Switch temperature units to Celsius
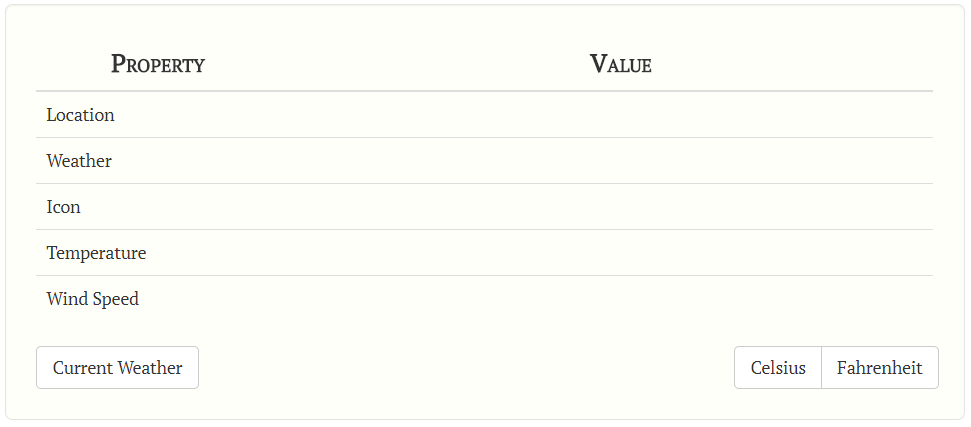This screenshot has height=427, width=971. 778,368
